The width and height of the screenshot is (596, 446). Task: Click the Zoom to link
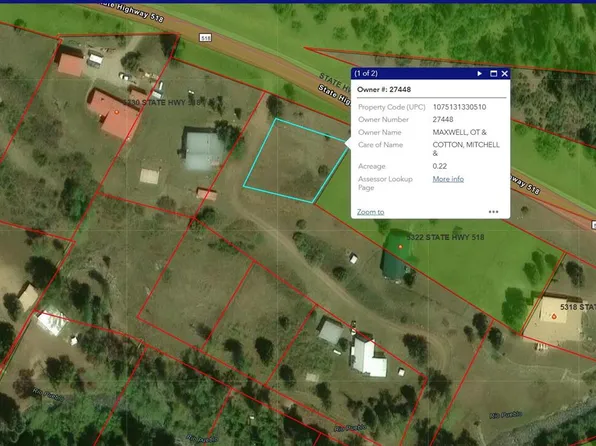point(371,212)
